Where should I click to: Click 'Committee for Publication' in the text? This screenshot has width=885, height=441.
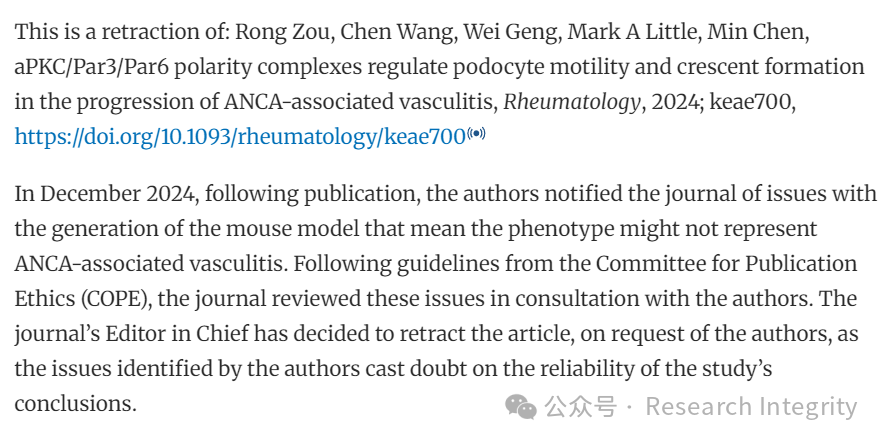tap(726, 264)
